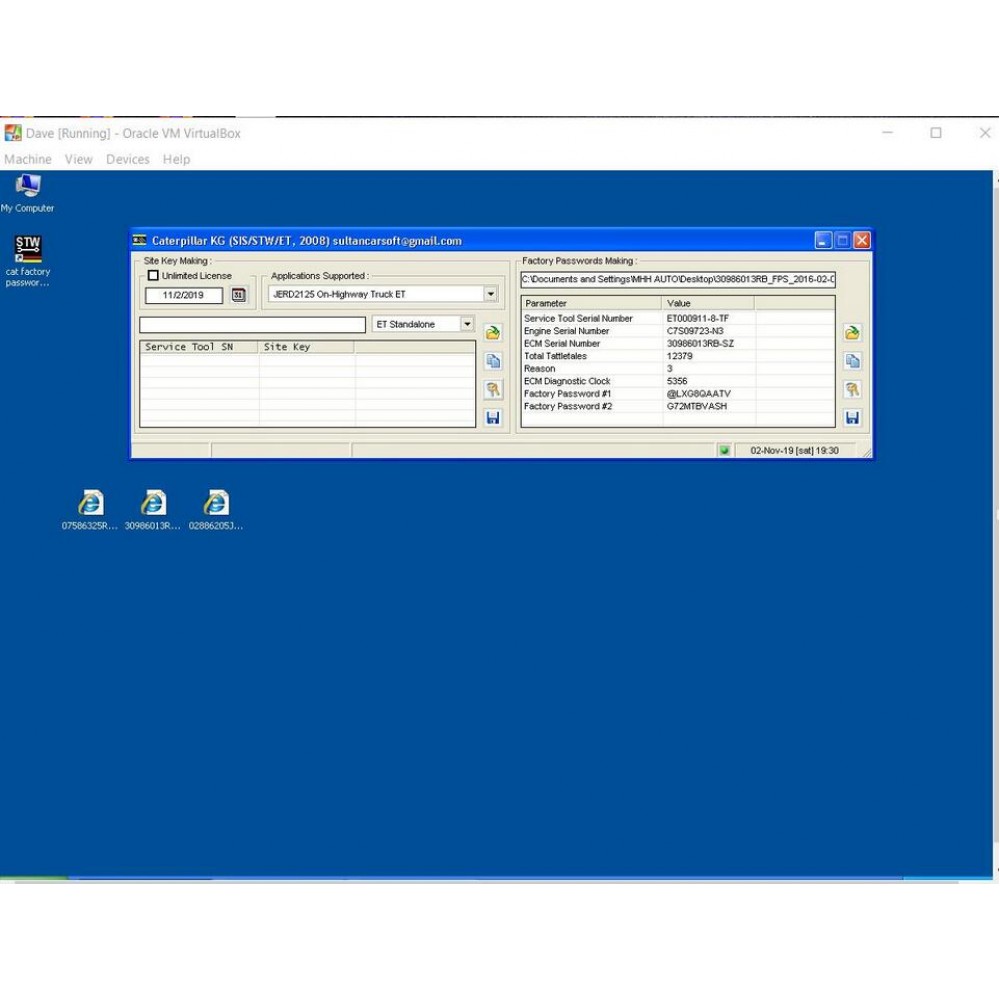Image resolution: width=1000 pixels, height=1000 pixels.
Task: Enable the Unlimited License checkbox
Action: click(x=153, y=276)
